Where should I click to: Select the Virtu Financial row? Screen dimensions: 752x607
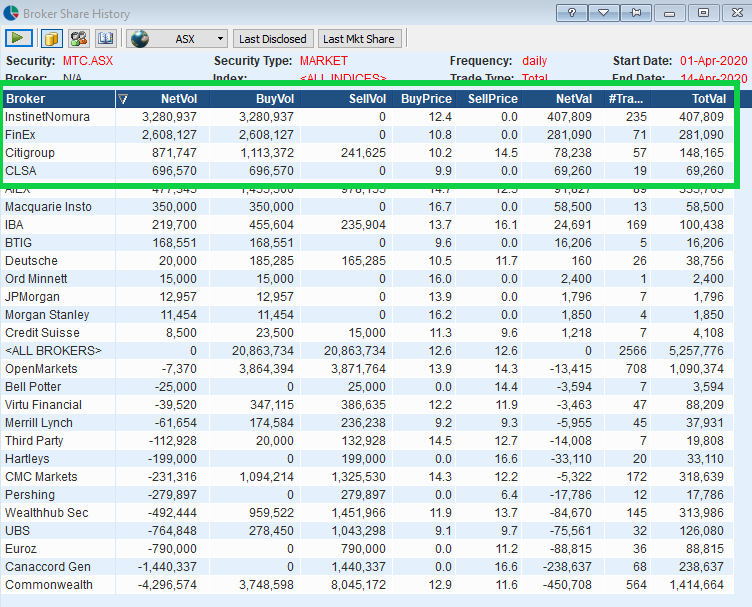368,405
